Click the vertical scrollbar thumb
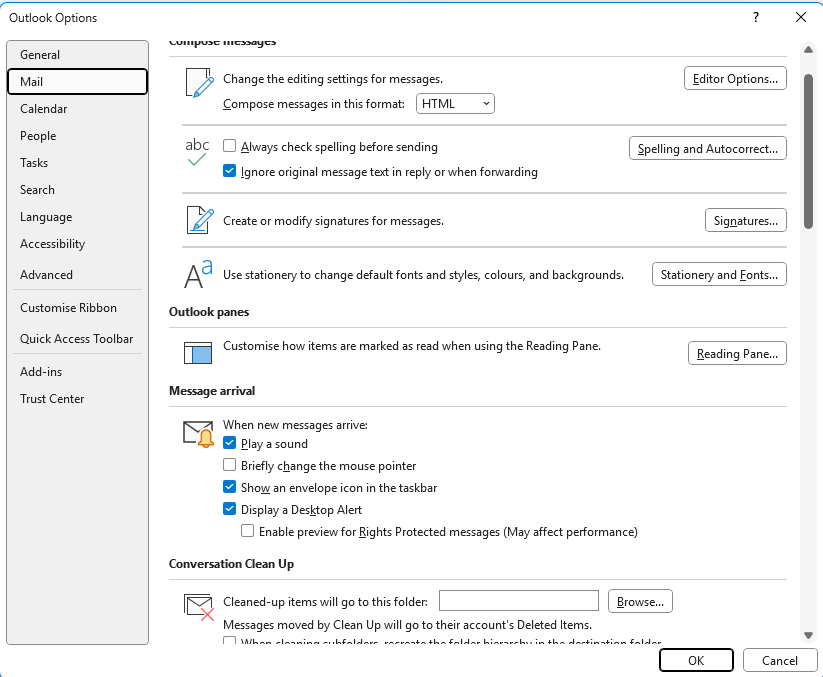The image size is (823, 677). [x=808, y=152]
